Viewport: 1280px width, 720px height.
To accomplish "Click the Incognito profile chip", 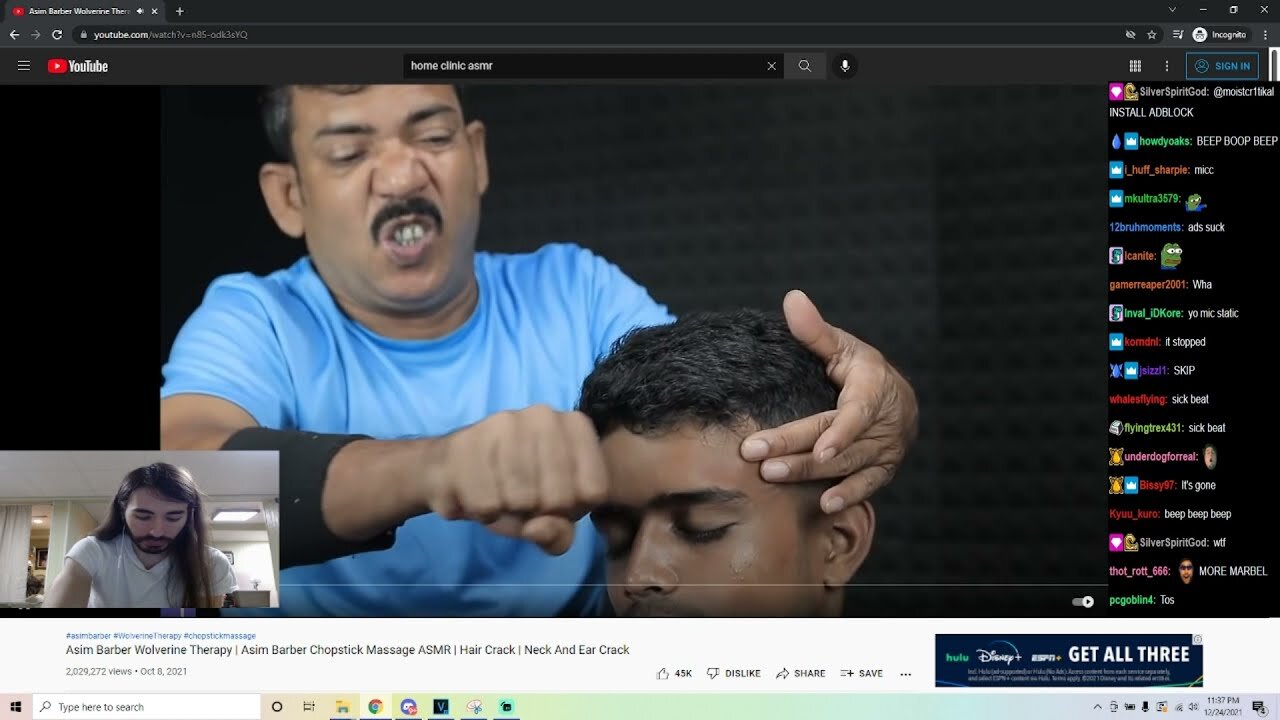I will pos(1220,34).
